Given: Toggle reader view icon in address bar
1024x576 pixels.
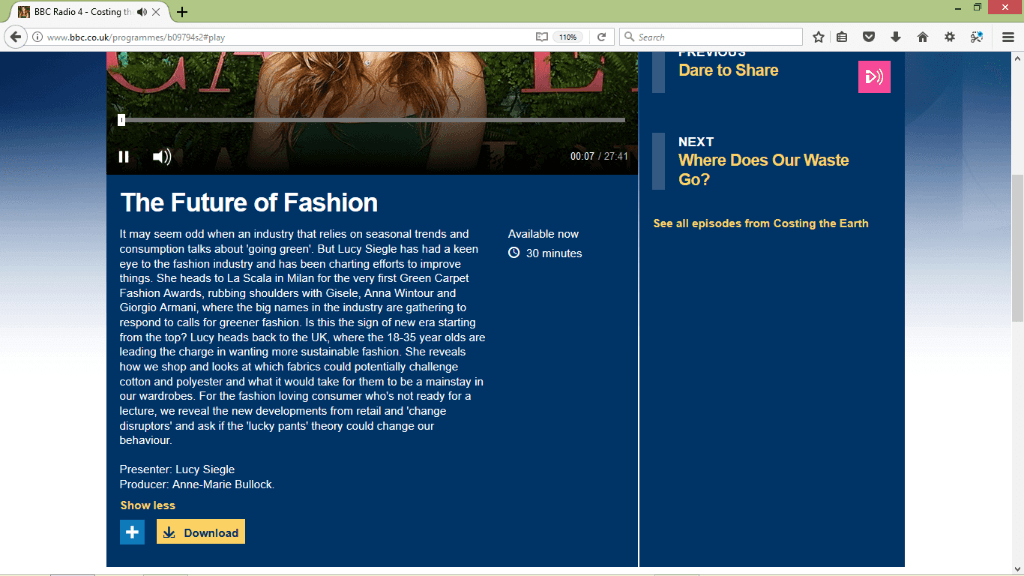Looking at the screenshot, I should [541, 37].
